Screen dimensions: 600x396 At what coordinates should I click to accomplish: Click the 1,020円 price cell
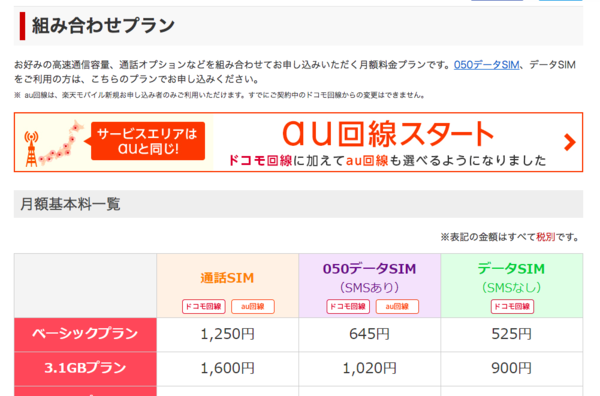[x=370, y=368]
